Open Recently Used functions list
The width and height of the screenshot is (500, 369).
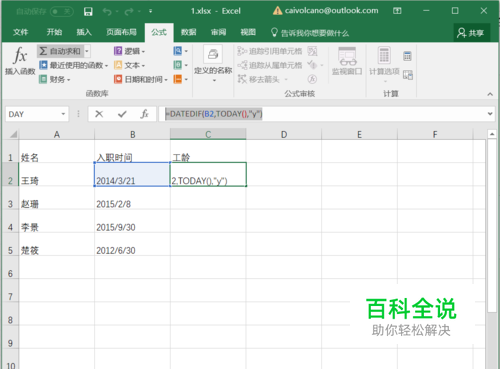[73, 65]
